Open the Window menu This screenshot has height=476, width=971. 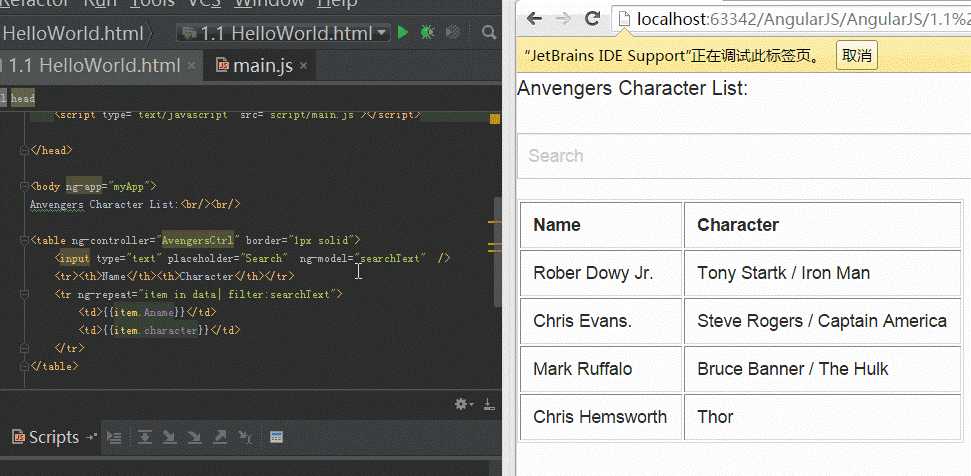(x=269, y=4)
